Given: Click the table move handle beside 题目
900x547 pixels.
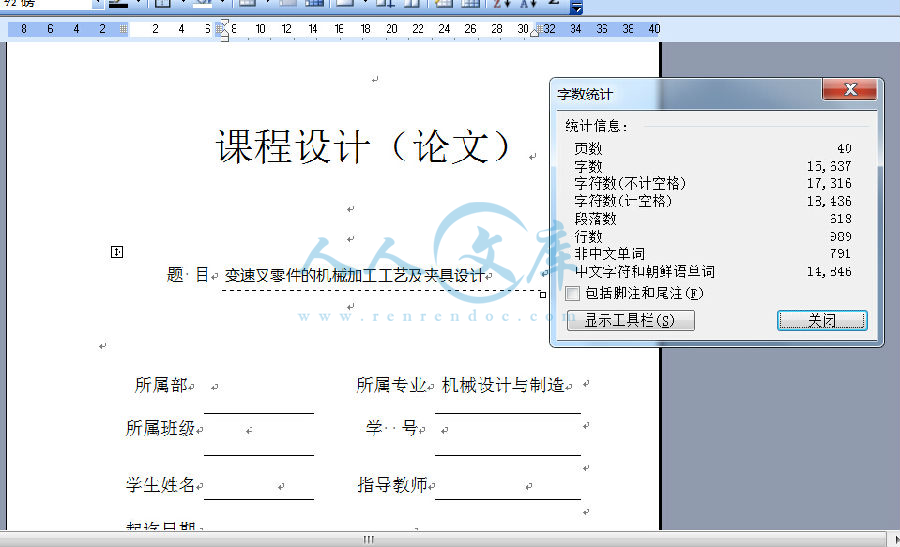Looking at the screenshot, I should pyautogui.click(x=117, y=251).
